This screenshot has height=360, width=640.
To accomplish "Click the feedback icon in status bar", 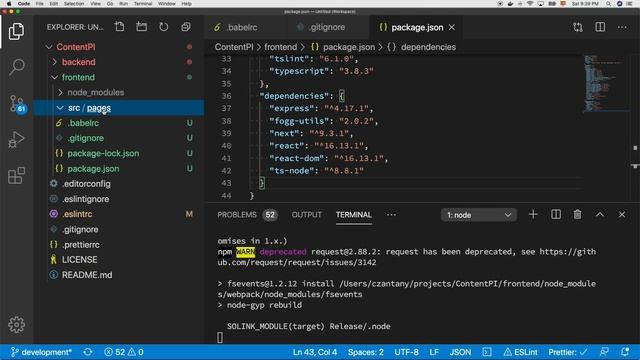I will (604, 352).
